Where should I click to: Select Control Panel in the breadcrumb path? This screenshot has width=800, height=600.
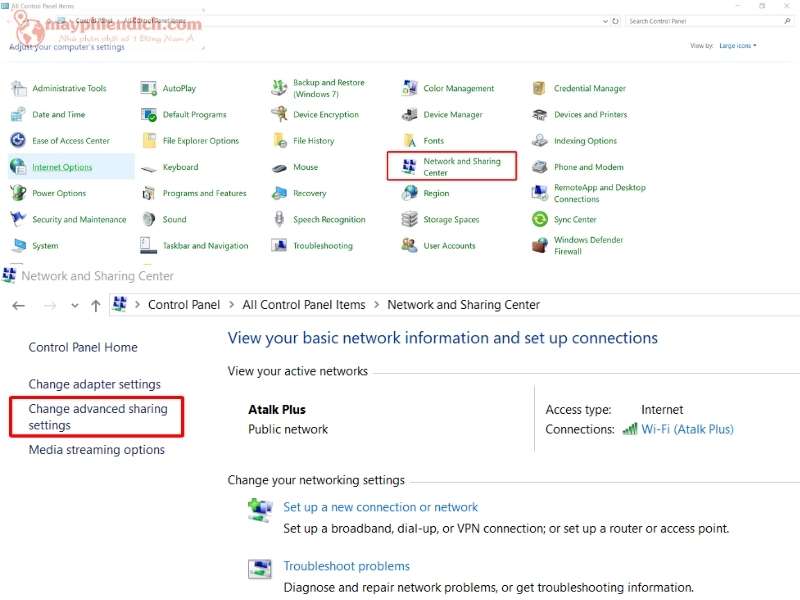pos(184,305)
